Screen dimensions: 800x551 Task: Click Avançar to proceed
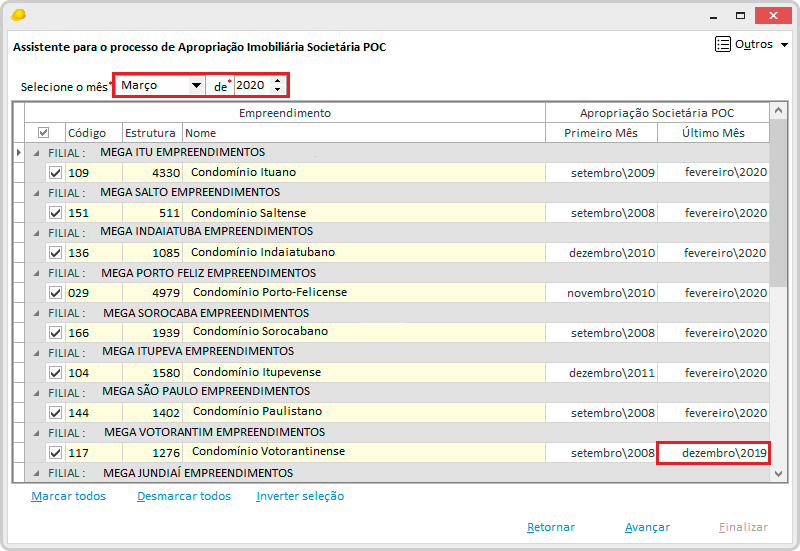tap(647, 527)
